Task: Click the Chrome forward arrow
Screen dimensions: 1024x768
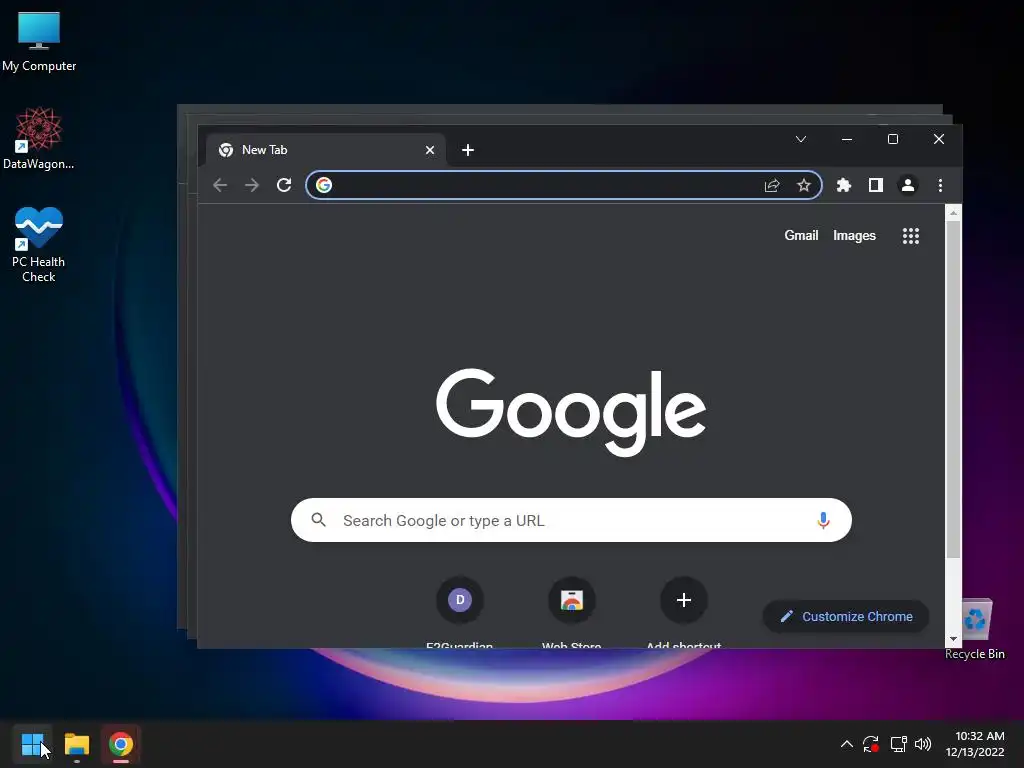Action: [x=252, y=185]
